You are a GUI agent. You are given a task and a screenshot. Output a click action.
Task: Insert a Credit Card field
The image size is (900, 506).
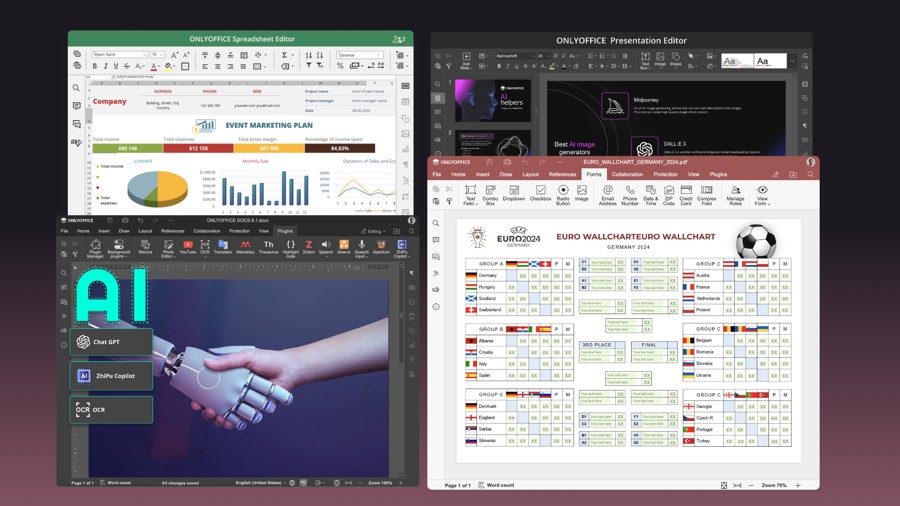coord(686,195)
